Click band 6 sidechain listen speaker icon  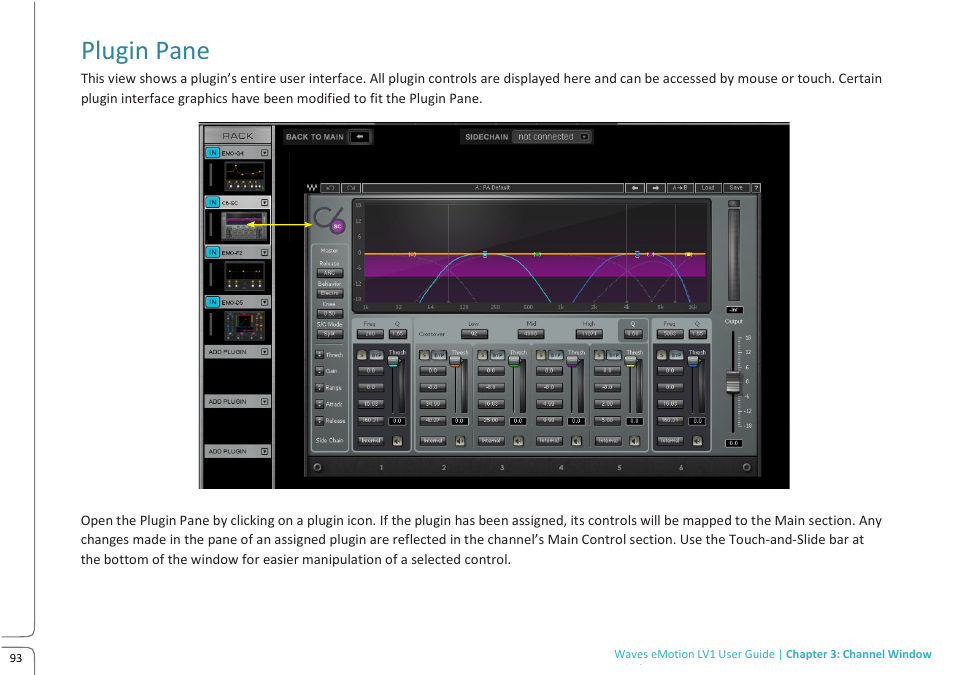coord(697,441)
